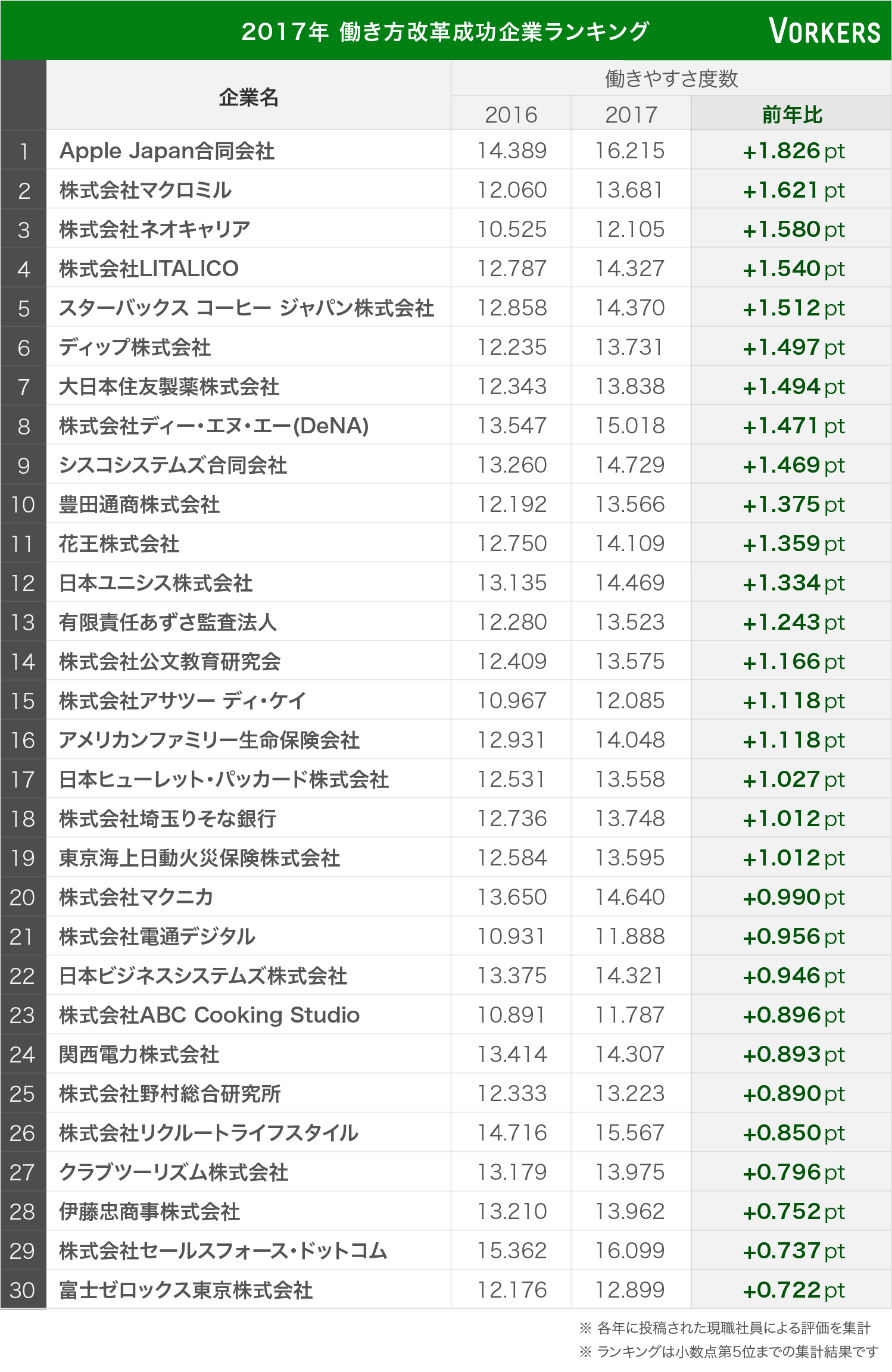Viewport: 892px width, 1372px height.
Task: Click the '2016' column header
Action: point(511,114)
